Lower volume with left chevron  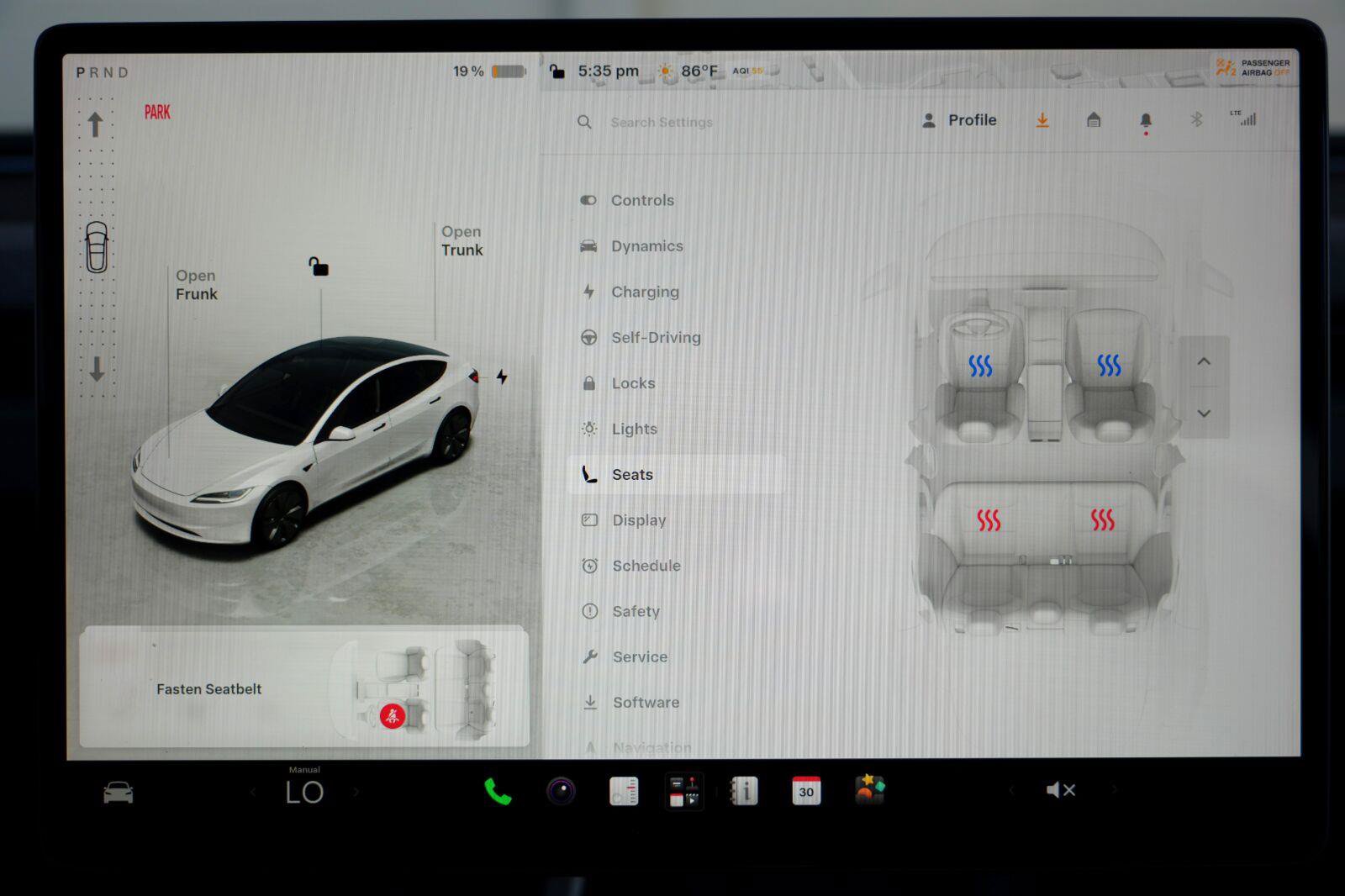coord(1011,790)
